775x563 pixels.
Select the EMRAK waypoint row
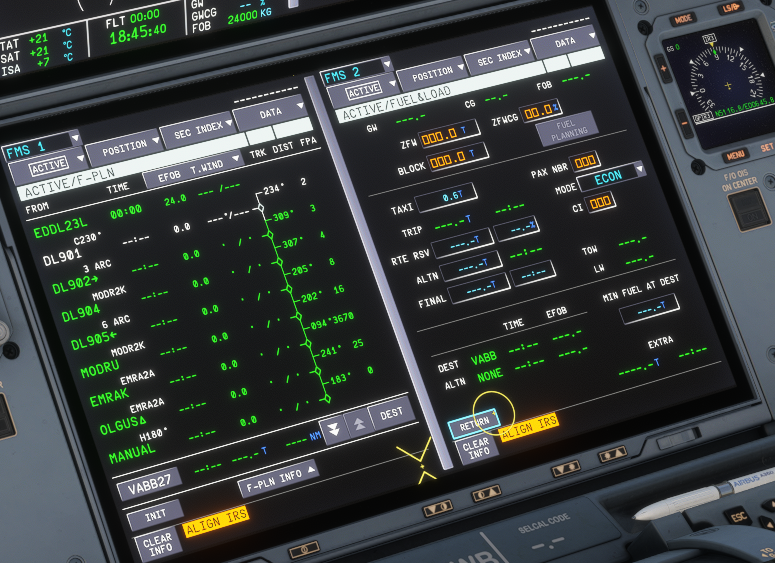click(109, 397)
